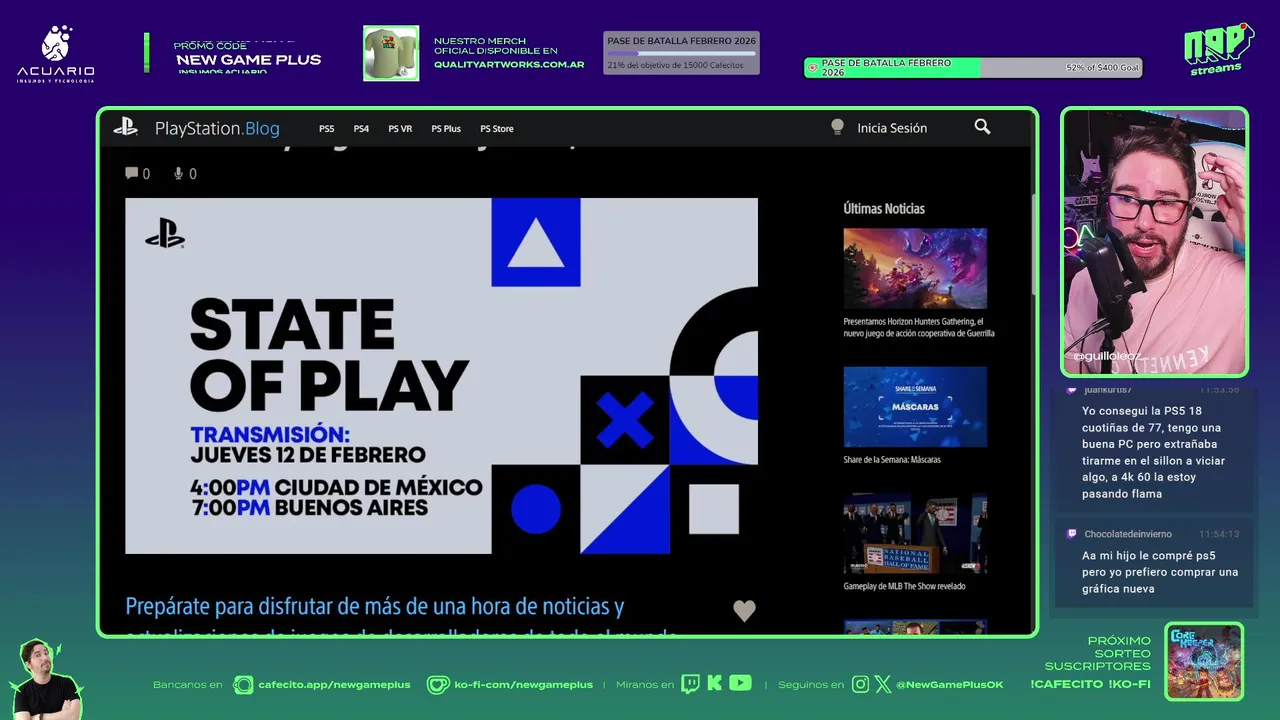Click the X social icon in bottom bar
The width and height of the screenshot is (1280, 720).
click(x=882, y=685)
